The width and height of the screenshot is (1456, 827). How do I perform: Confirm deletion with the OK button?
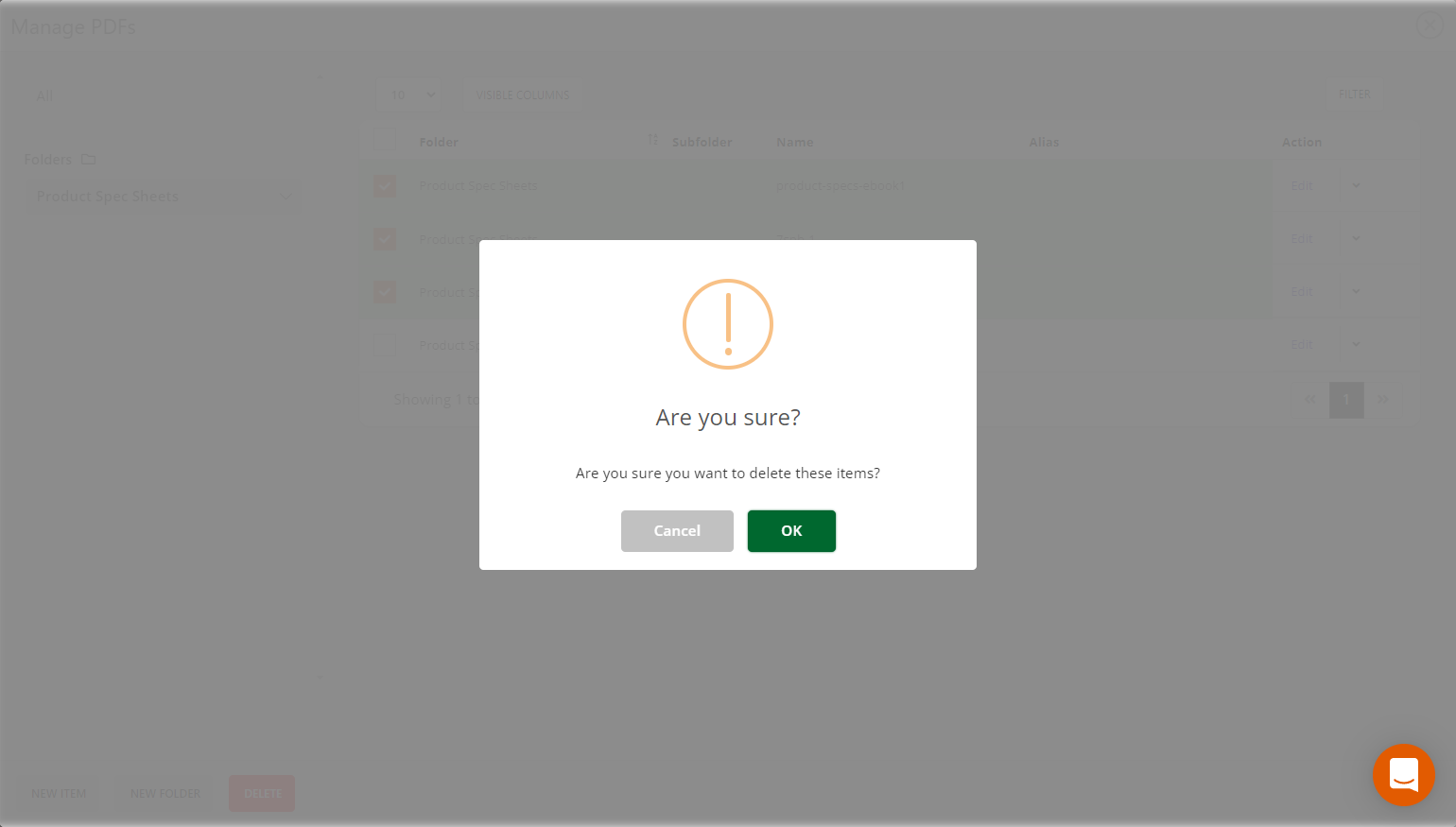point(791,531)
